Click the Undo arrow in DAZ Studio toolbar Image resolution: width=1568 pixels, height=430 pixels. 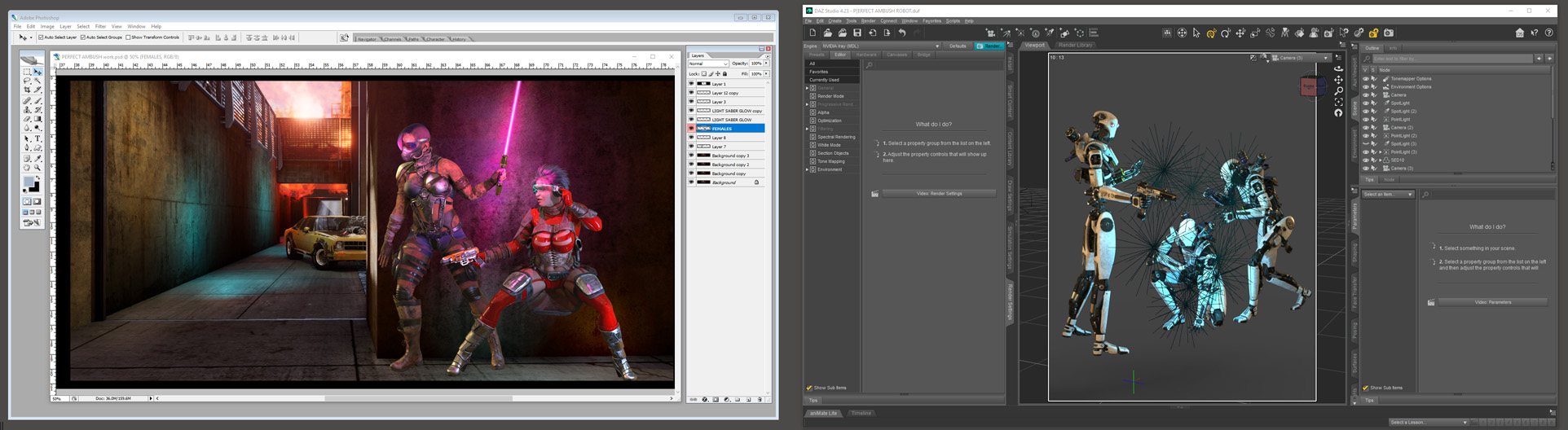(902, 33)
